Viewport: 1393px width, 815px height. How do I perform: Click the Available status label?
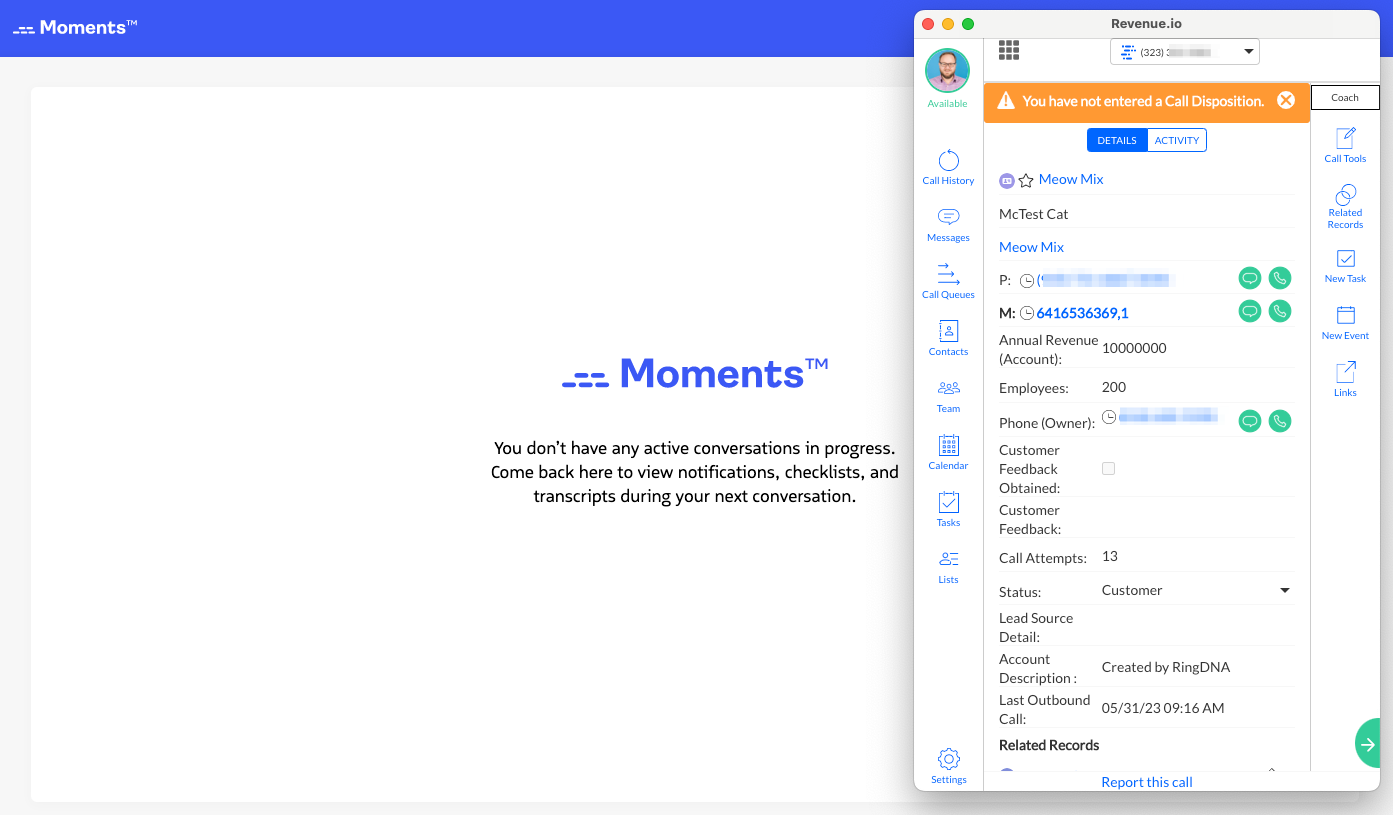point(947,104)
